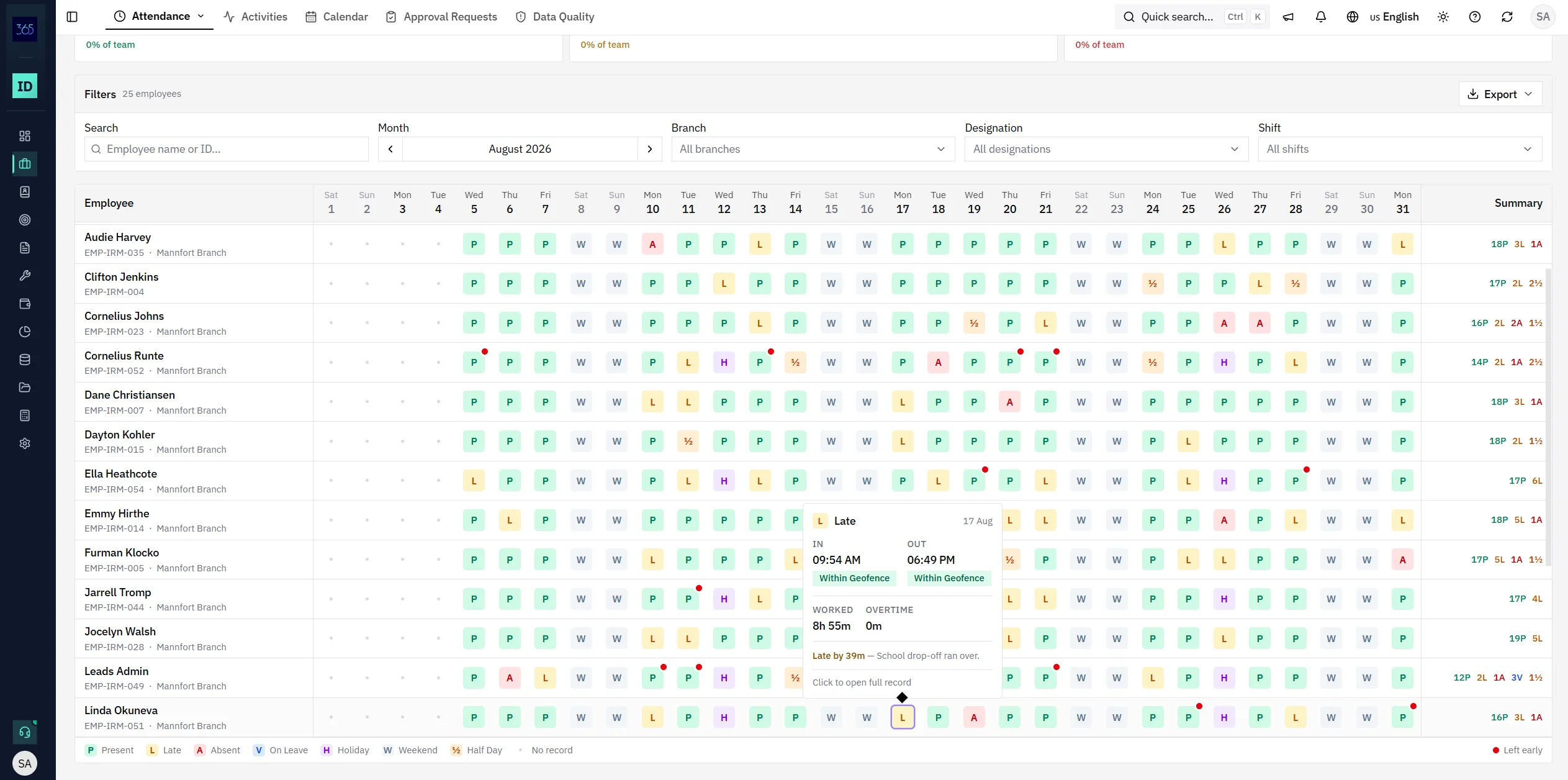
Task: Click 'Click to open full record' in tooltip
Action: click(x=862, y=682)
